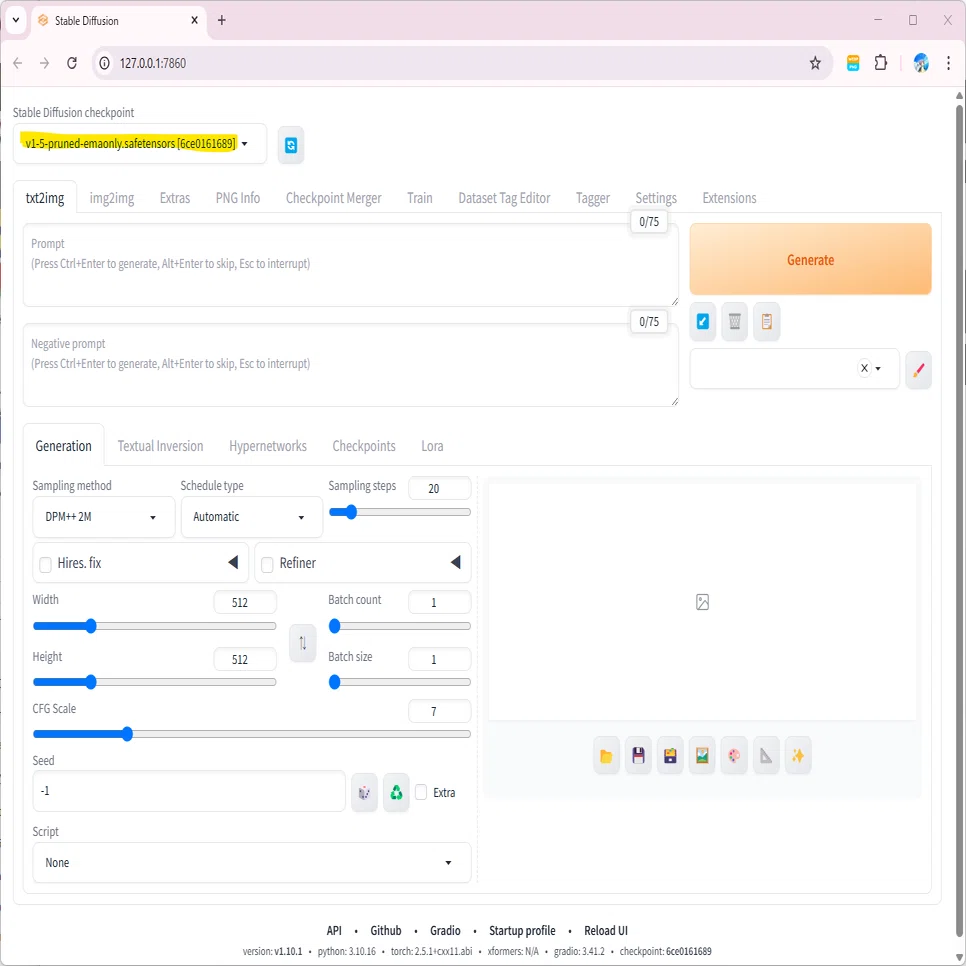Open images output folder icon

606,755
